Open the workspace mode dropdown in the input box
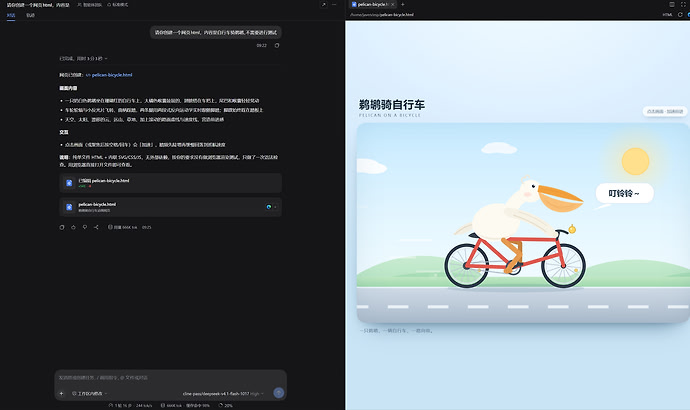Screen dimensions: 690x410 pyautogui.click(x=90, y=393)
